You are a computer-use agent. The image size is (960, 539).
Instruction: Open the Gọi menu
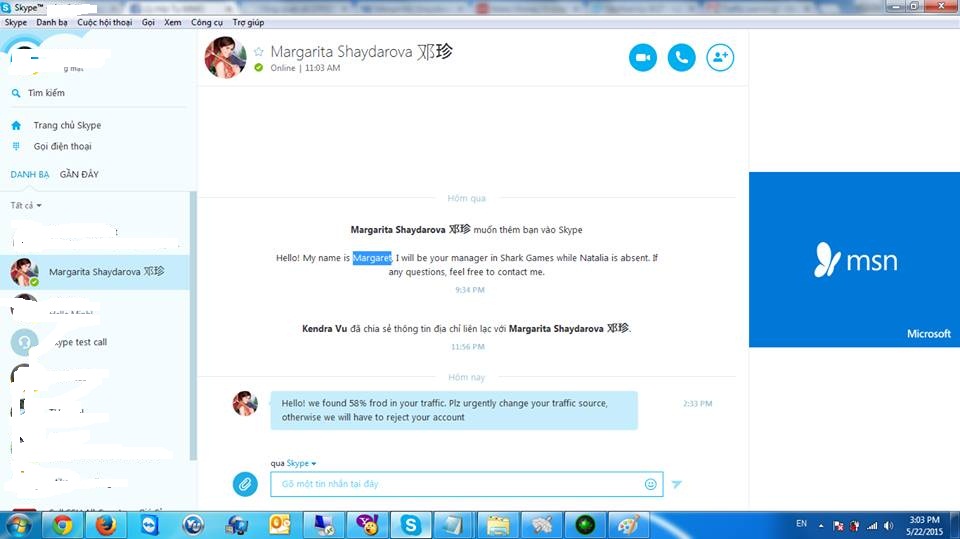[x=148, y=22]
